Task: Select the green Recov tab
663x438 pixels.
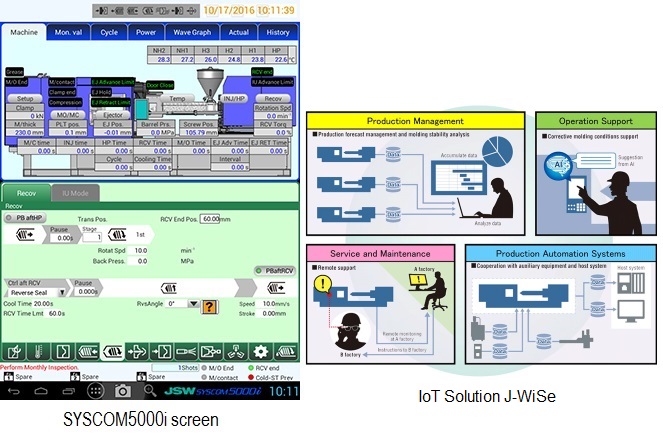Action: tap(26, 193)
